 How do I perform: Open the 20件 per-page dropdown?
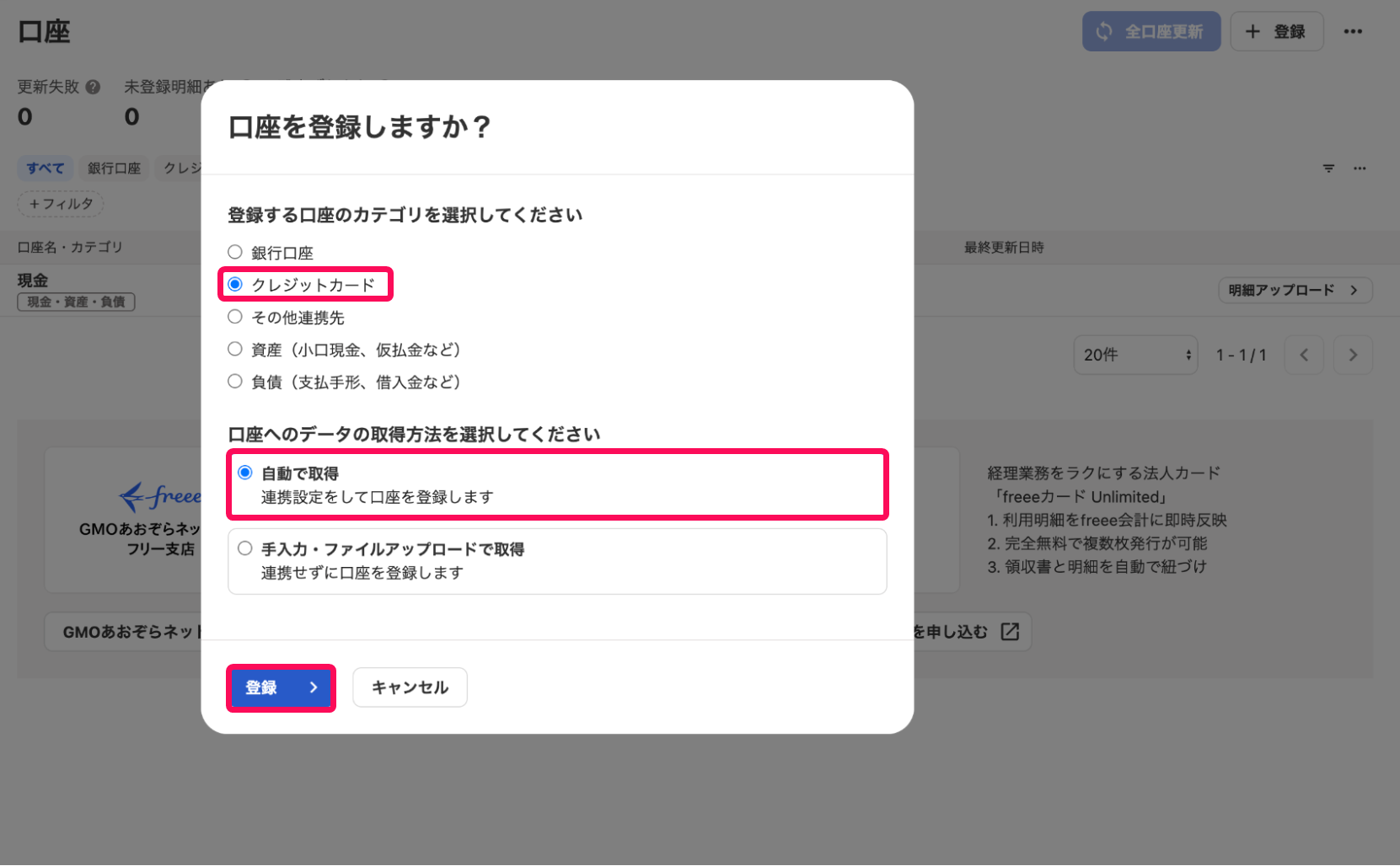1134,355
